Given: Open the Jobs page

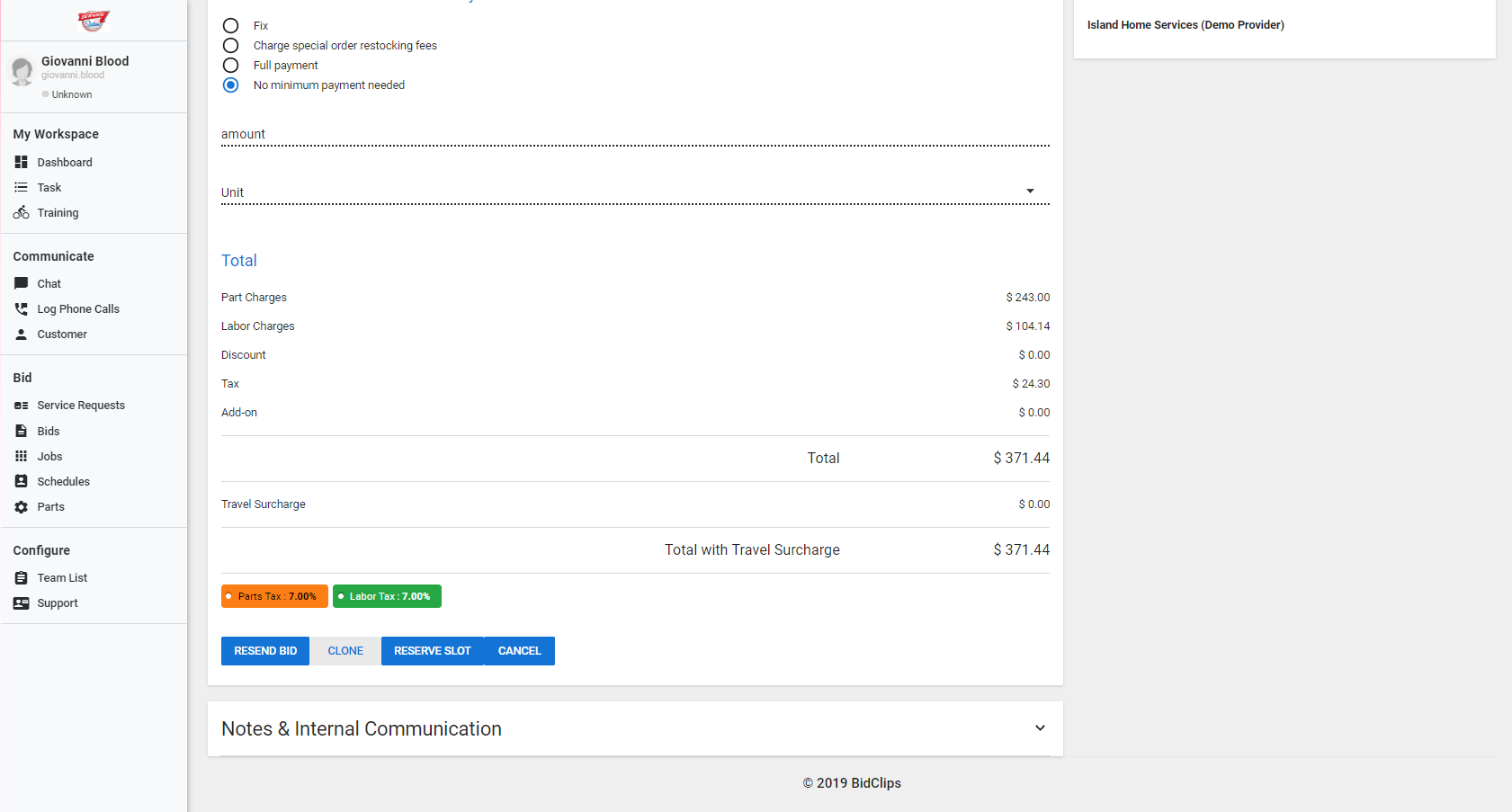Looking at the screenshot, I should 49,456.
